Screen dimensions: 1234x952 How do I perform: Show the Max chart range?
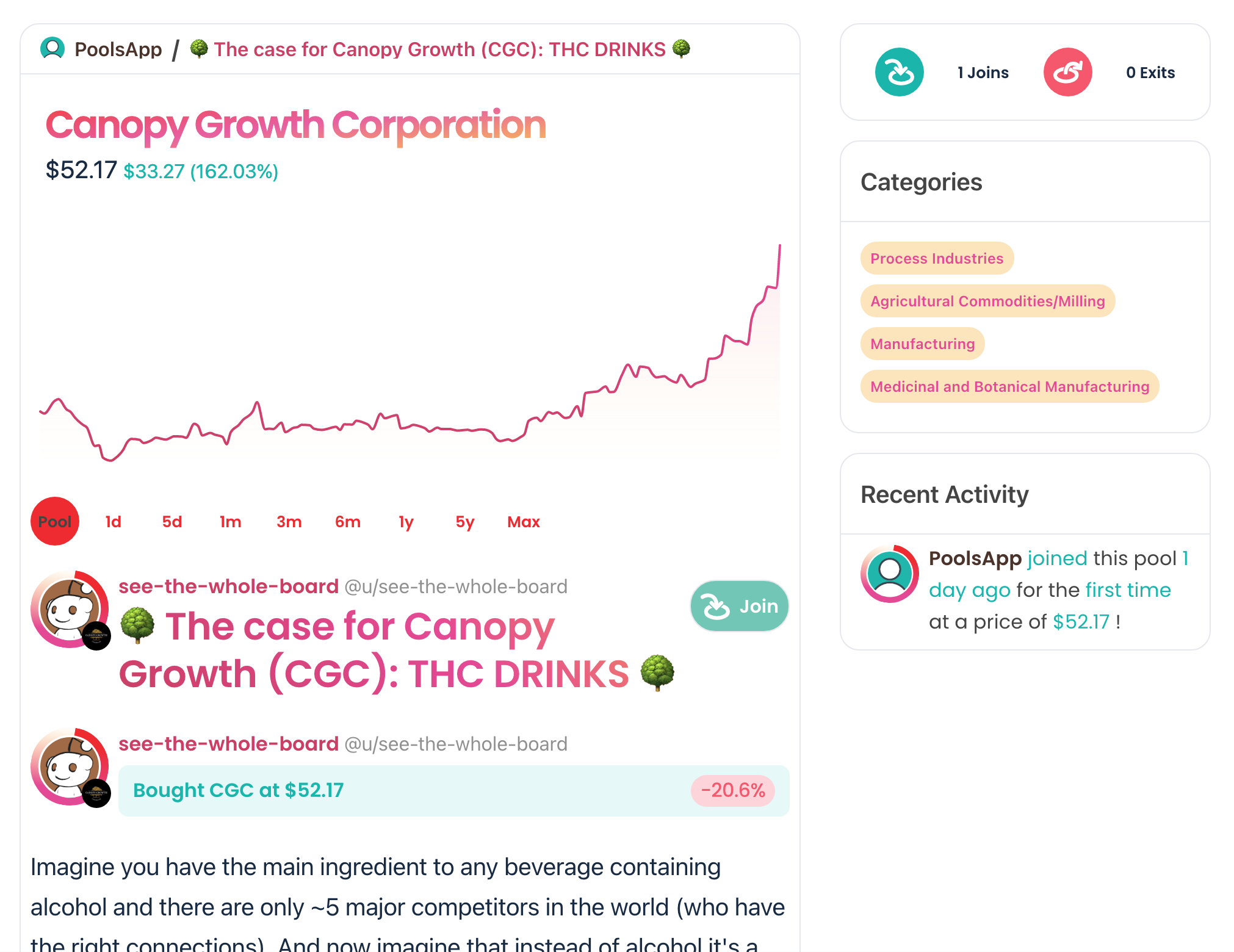[524, 522]
